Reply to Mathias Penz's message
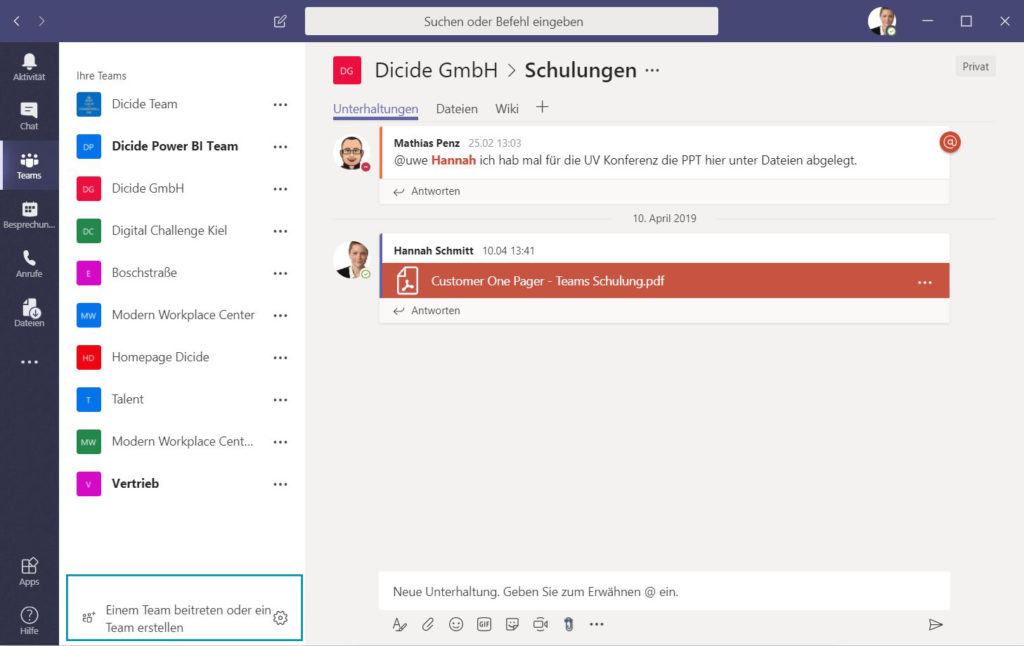This screenshot has height=646, width=1024. tap(427, 191)
